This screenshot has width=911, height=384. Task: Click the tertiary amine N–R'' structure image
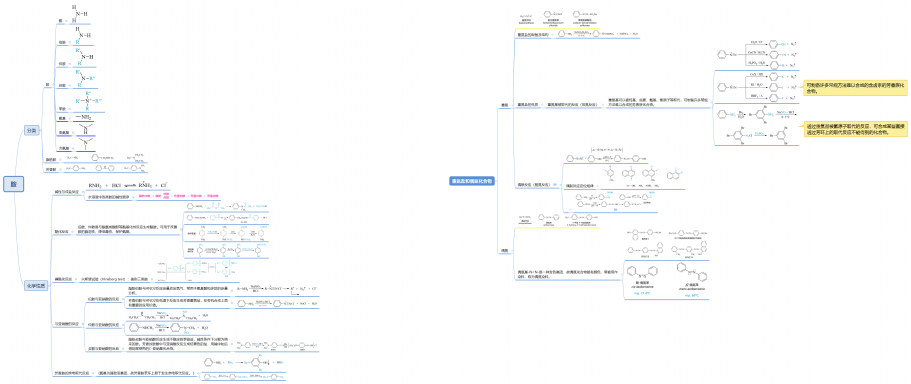click(85, 78)
